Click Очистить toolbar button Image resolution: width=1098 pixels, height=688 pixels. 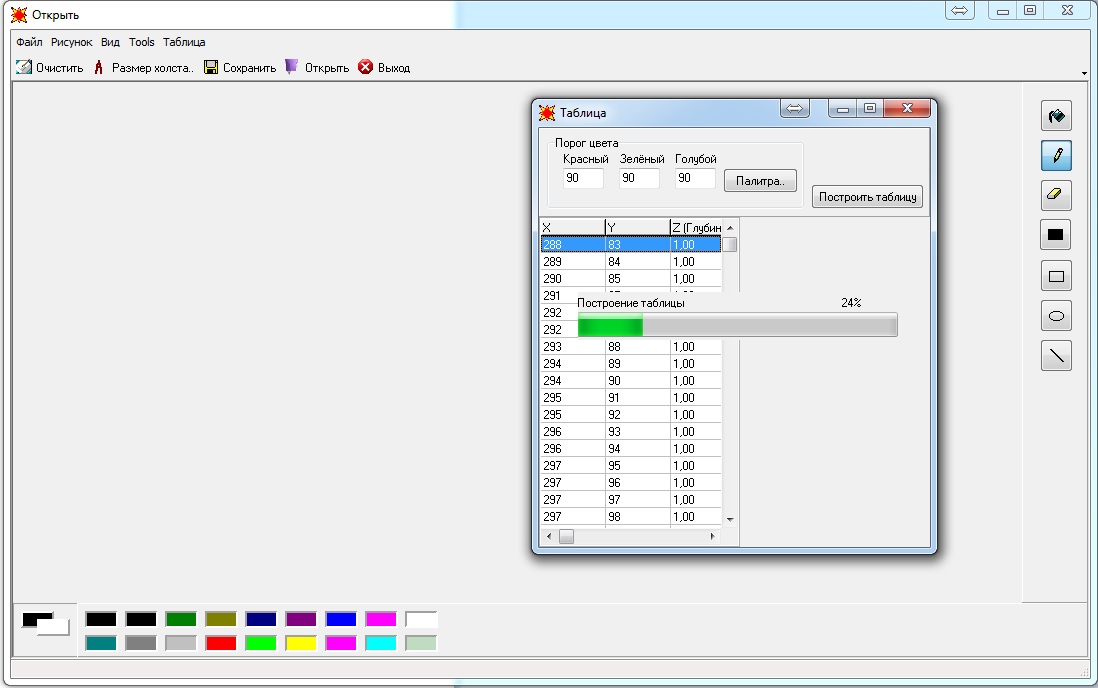[50, 68]
